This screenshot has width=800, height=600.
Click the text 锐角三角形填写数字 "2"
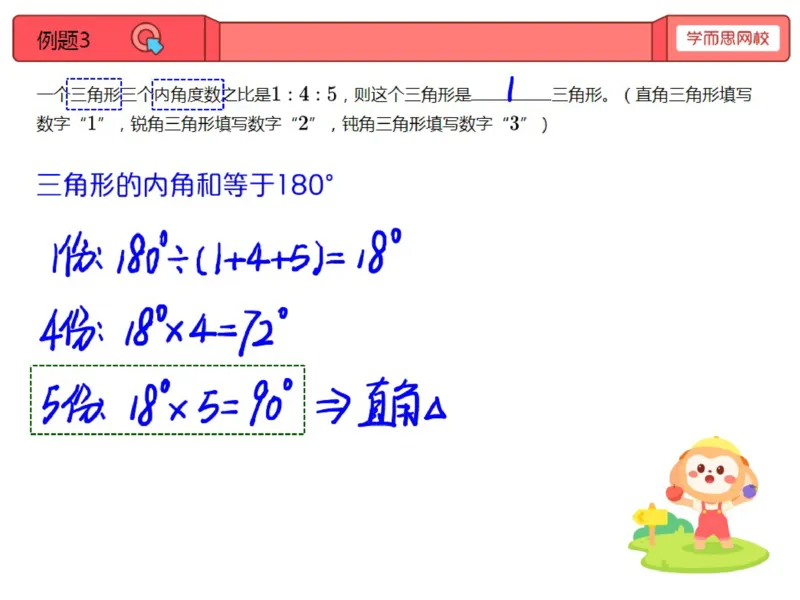click(x=223, y=123)
